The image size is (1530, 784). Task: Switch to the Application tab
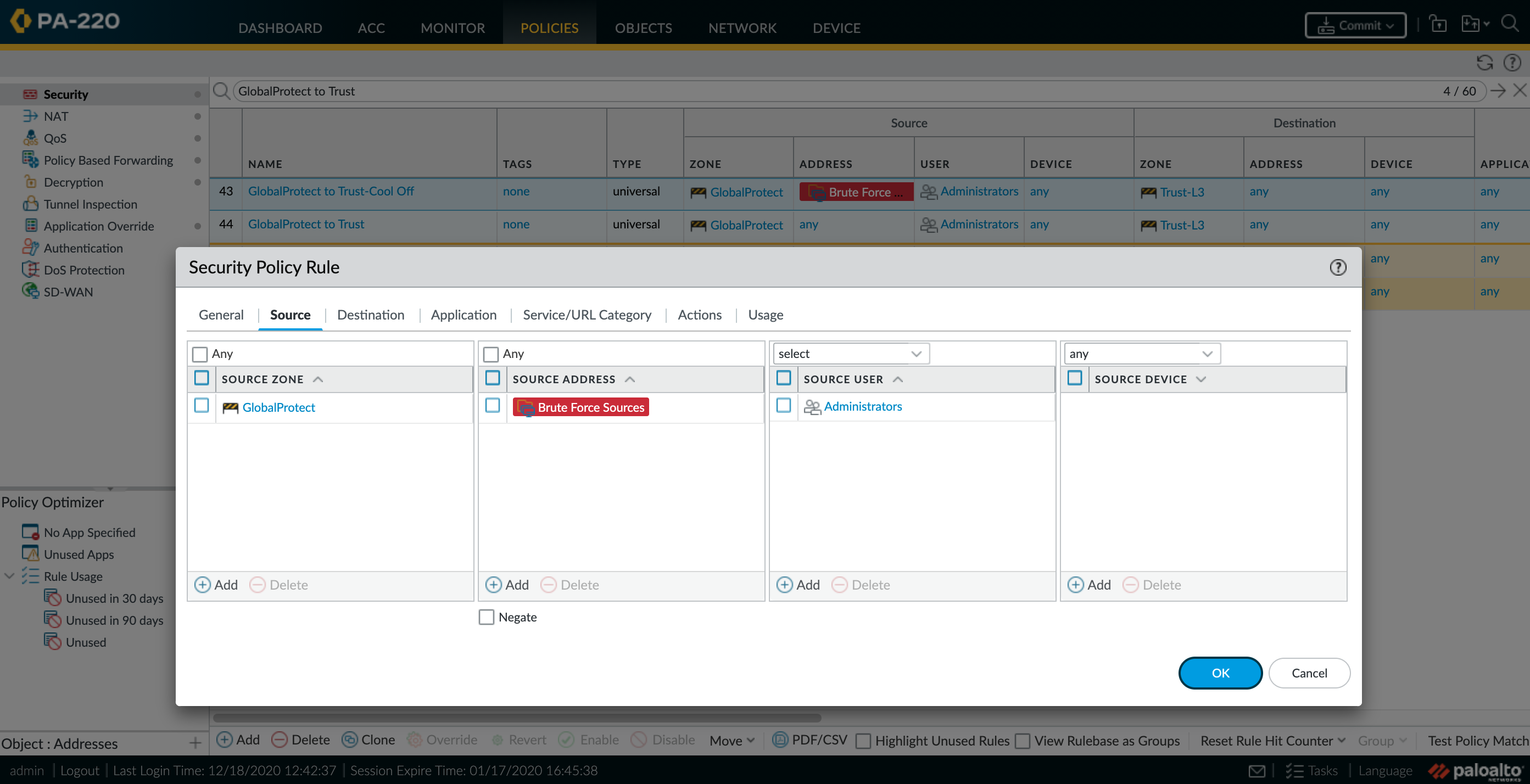tap(463, 314)
